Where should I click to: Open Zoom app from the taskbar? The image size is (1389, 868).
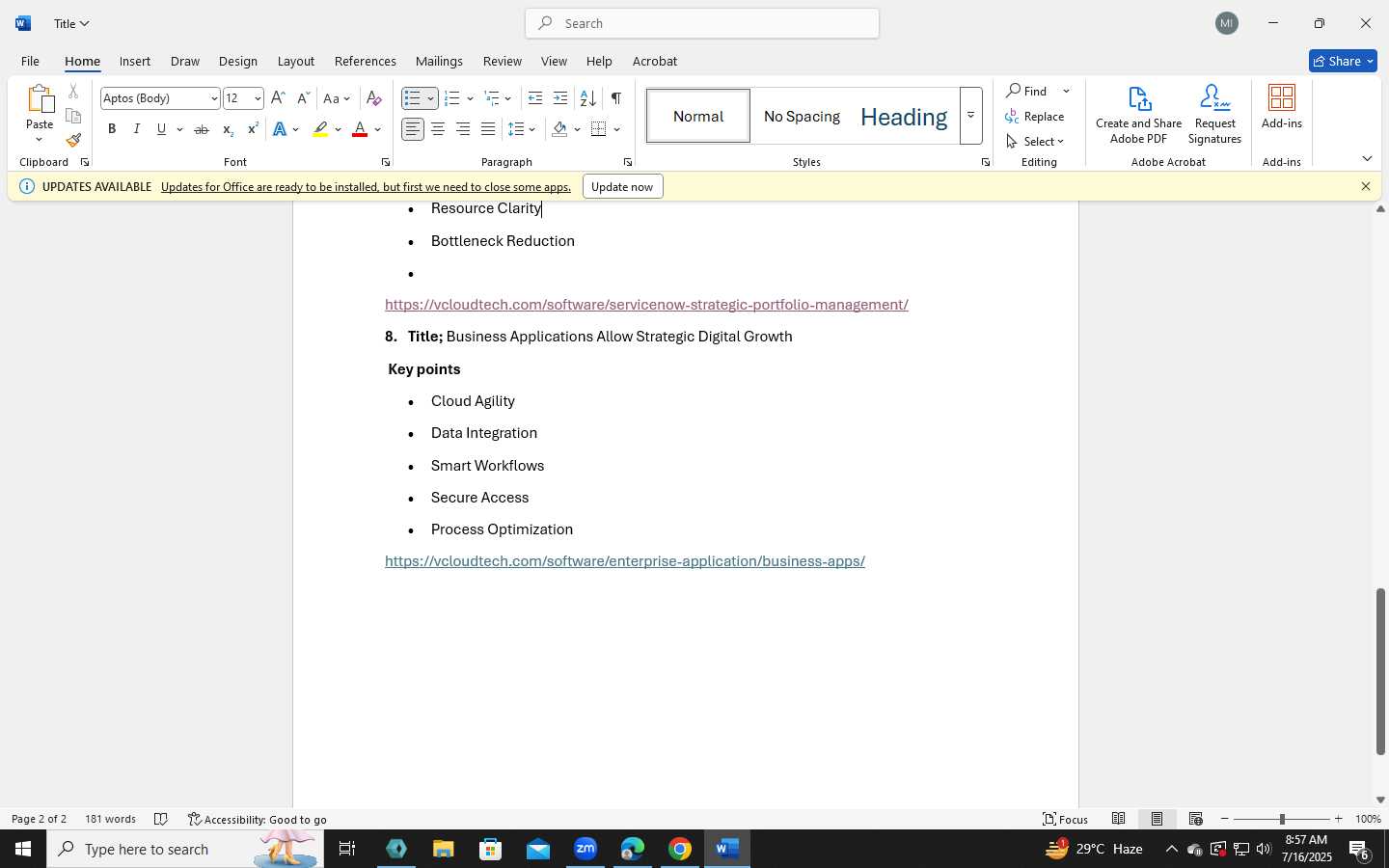coord(586,849)
